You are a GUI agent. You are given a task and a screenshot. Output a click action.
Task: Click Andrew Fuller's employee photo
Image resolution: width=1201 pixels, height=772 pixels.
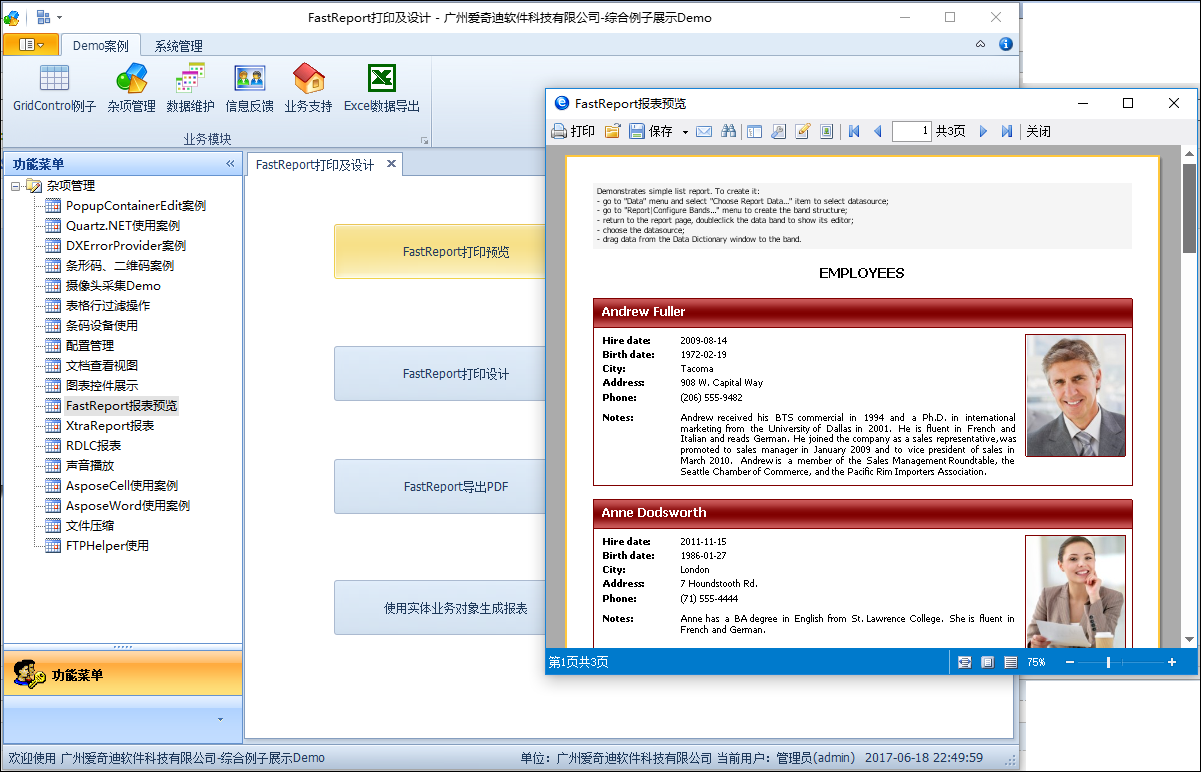point(1075,395)
